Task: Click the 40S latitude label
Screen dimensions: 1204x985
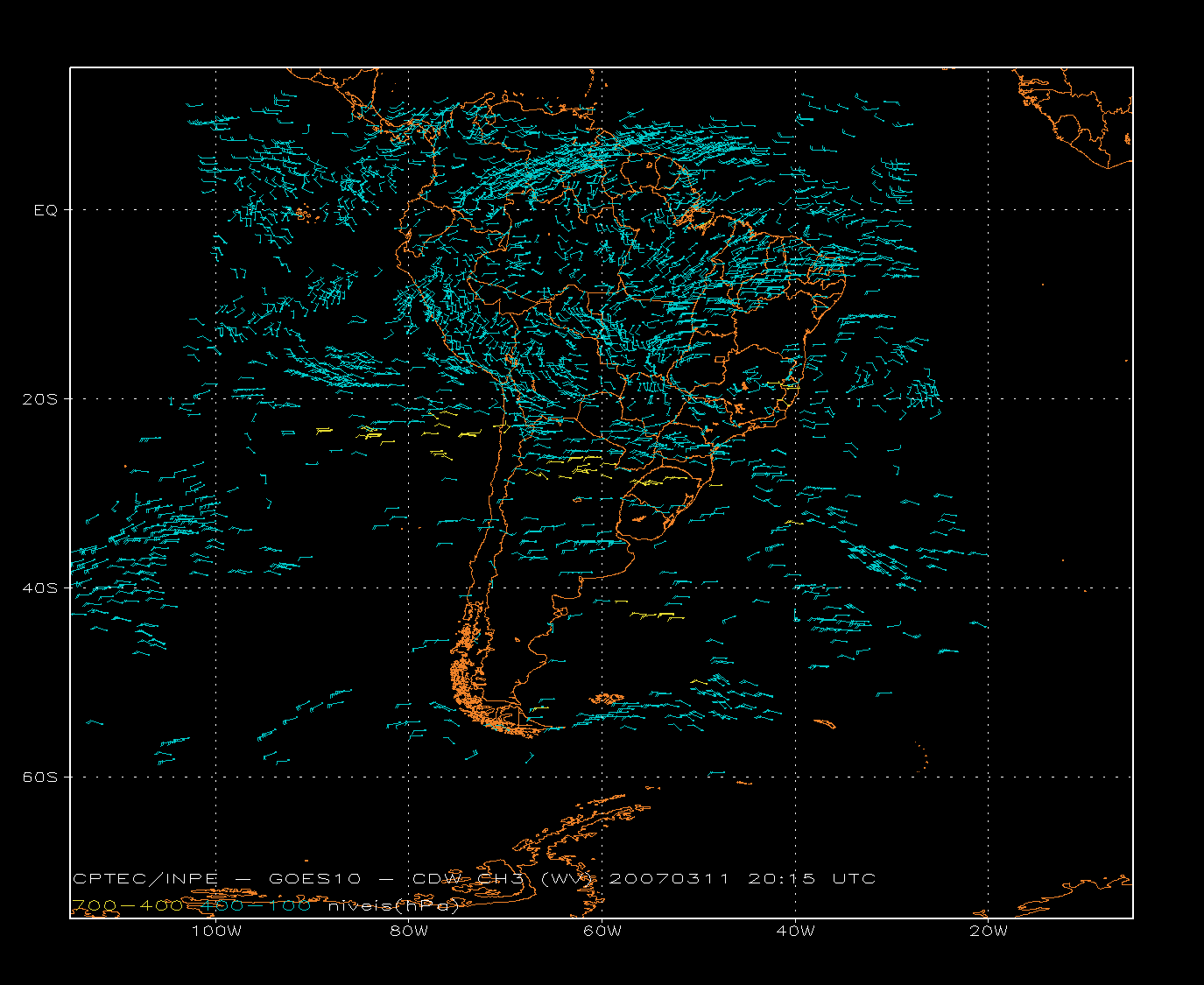Action: (x=39, y=588)
